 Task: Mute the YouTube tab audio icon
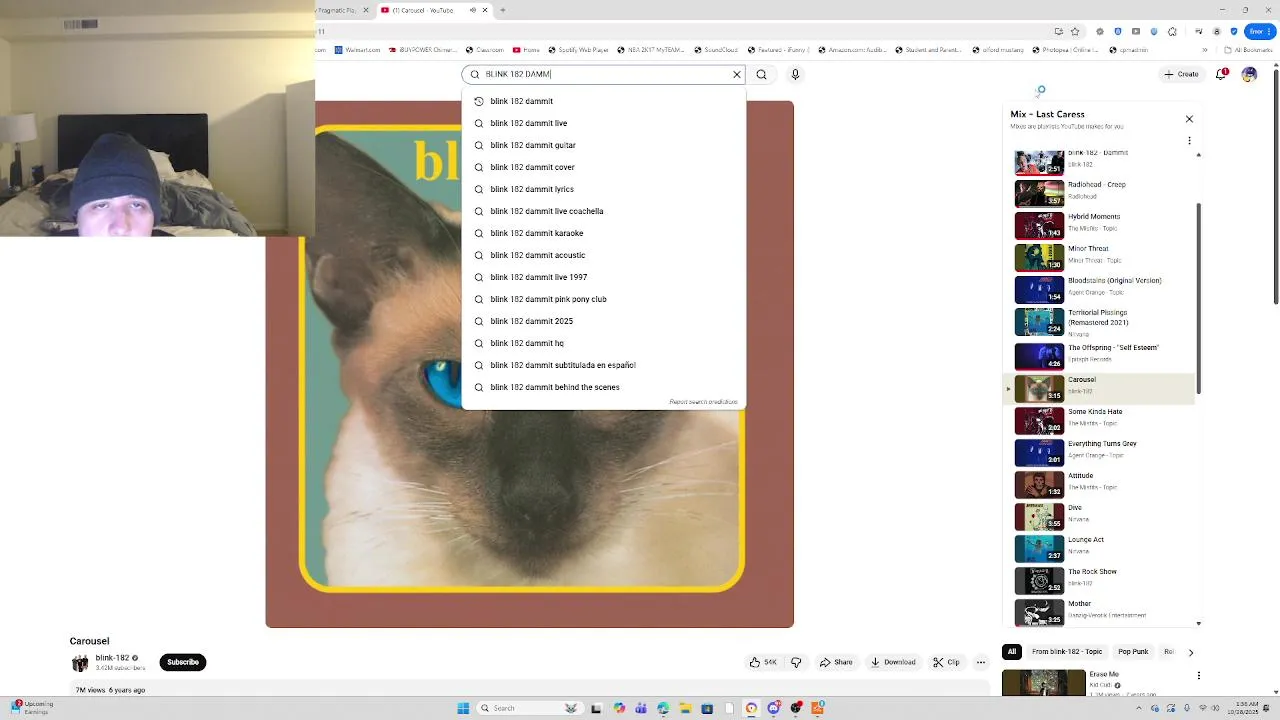coord(473,10)
